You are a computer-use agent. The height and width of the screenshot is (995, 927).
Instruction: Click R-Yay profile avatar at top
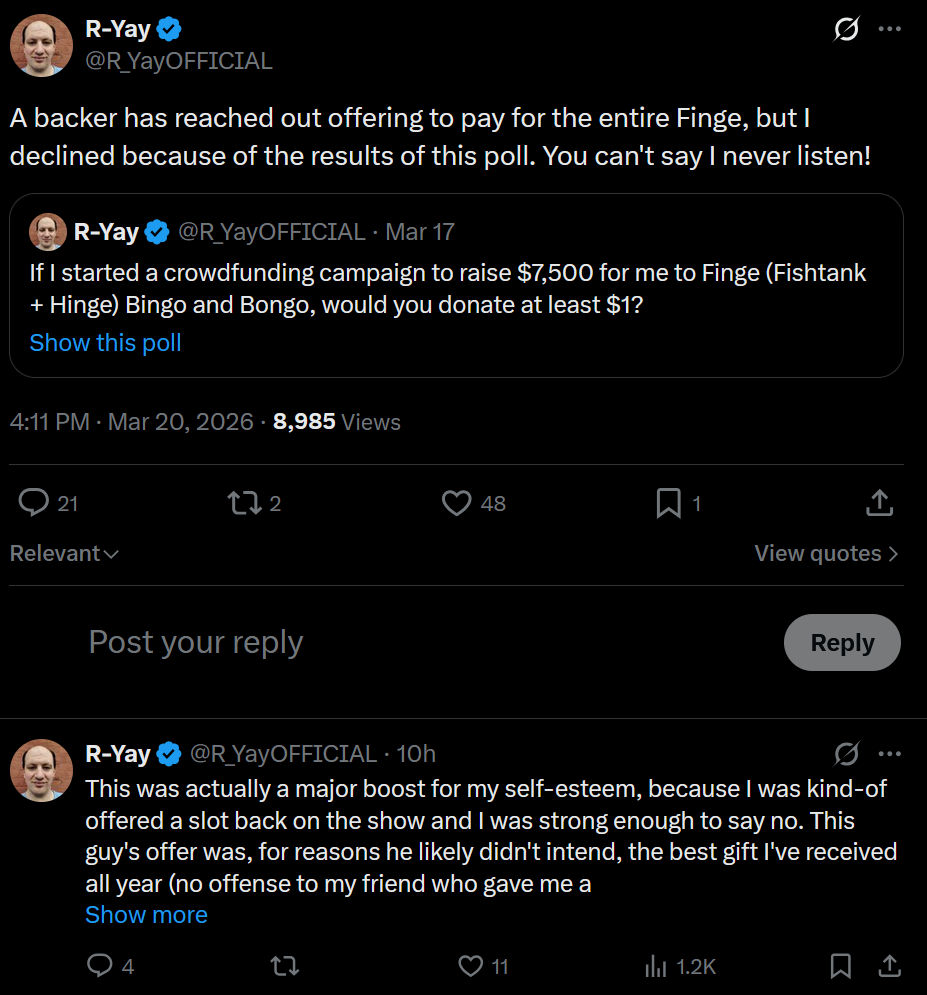[x=40, y=45]
